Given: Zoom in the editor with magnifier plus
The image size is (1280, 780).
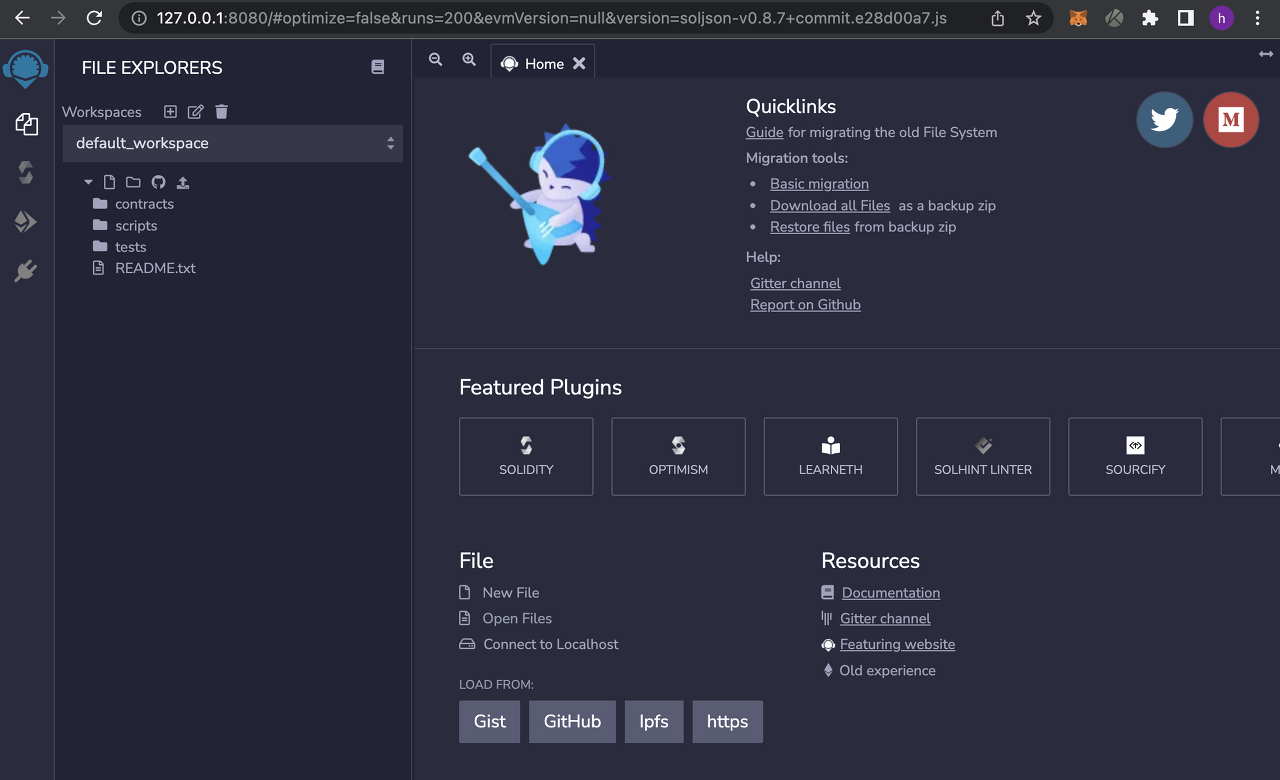Looking at the screenshot, I should click(469, 60).
